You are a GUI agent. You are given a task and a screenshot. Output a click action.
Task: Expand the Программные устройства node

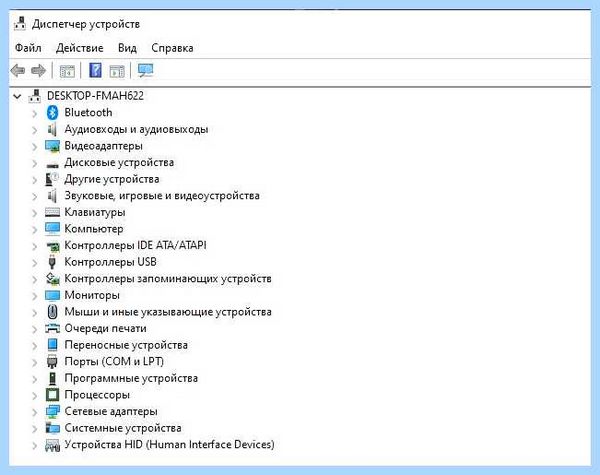(x=34, y=379)
